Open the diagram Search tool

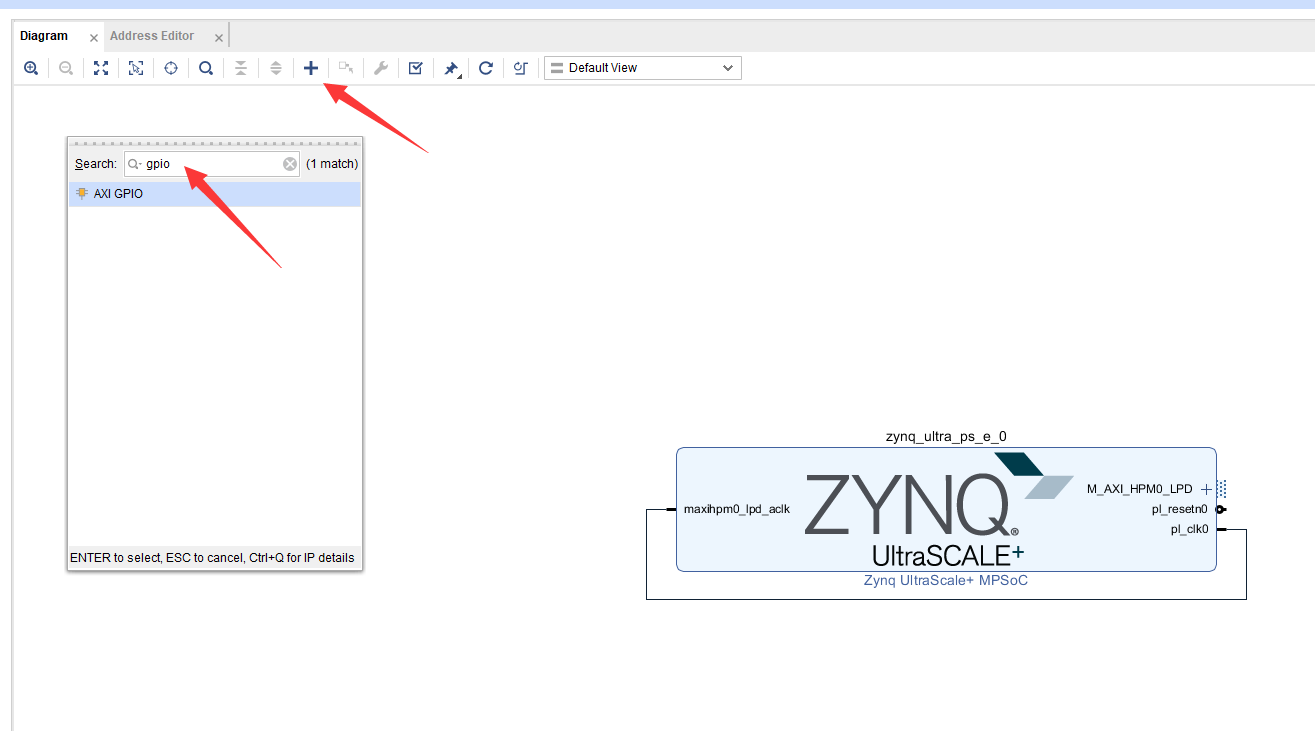[205, 67]
